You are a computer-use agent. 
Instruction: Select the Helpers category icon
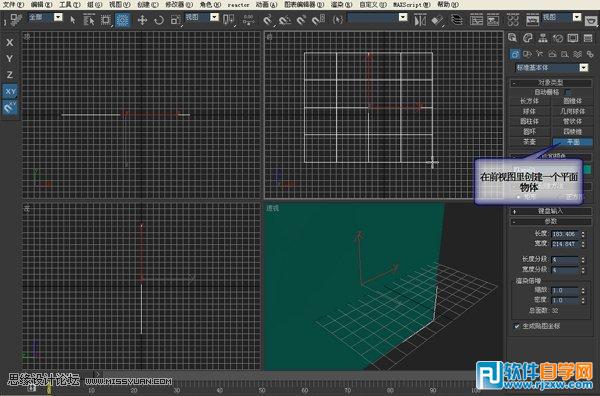[x=565, y=54]
